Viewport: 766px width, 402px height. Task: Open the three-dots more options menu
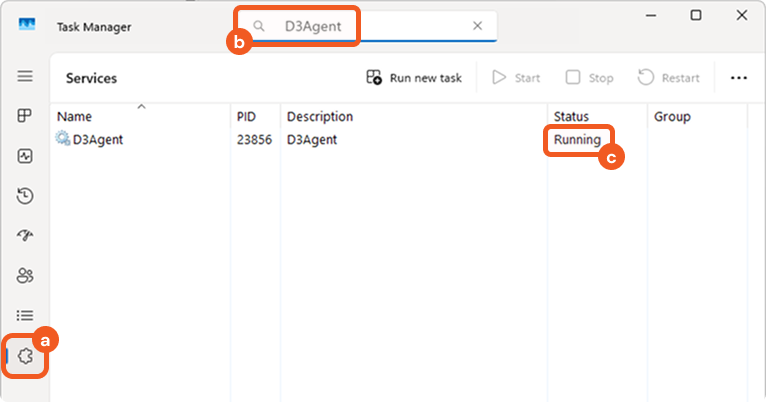739,78
